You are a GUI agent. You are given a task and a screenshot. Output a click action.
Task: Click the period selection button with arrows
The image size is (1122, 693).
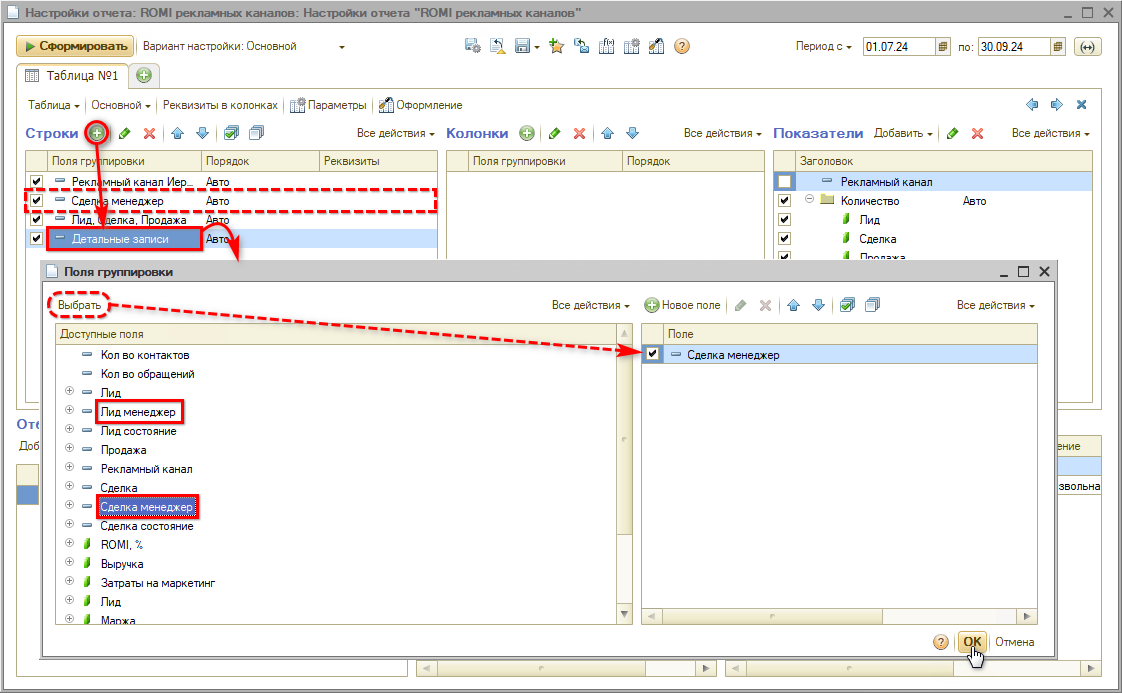tap(1088, 47)
